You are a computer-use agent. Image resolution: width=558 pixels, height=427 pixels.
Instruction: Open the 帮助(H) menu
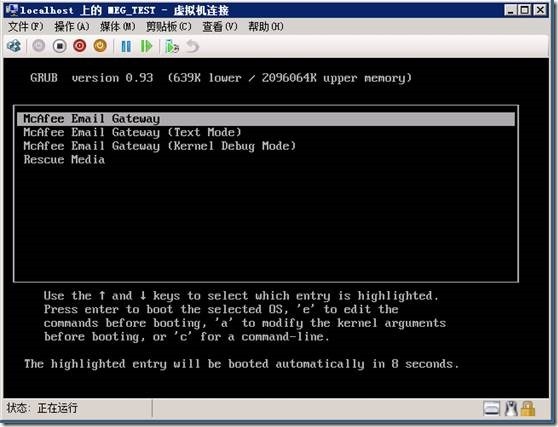click(266, 27)
